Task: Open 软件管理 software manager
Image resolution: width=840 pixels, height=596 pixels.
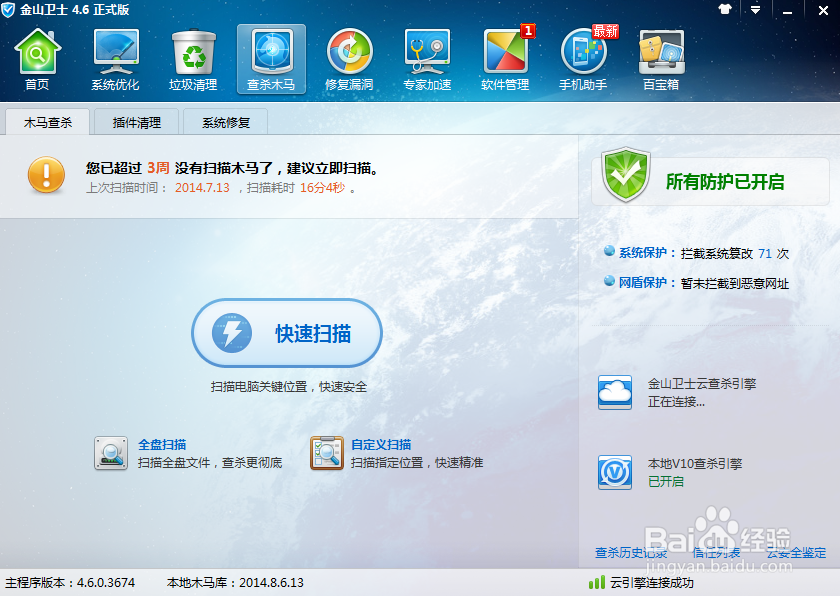Action: (505, 60)
